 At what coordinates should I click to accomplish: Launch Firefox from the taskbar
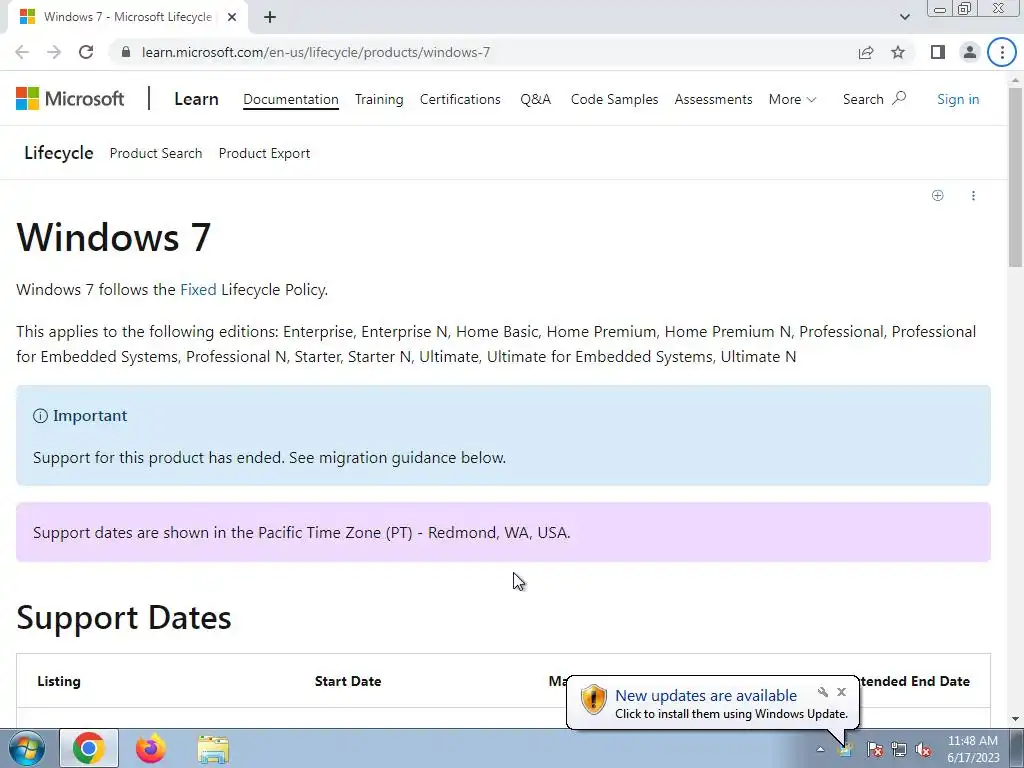point(151,748)
